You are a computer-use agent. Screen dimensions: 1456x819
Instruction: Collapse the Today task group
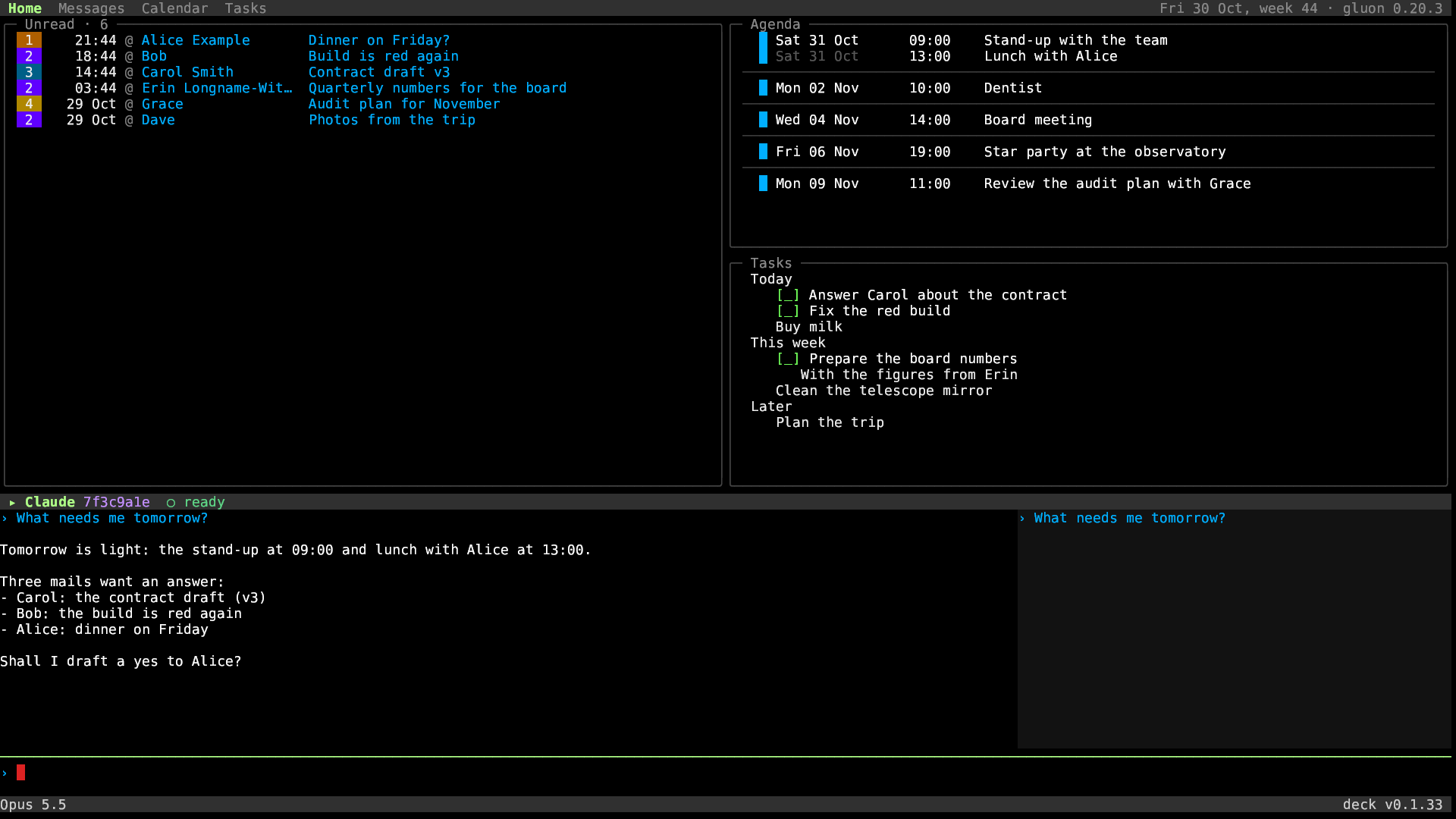point(770,279)
